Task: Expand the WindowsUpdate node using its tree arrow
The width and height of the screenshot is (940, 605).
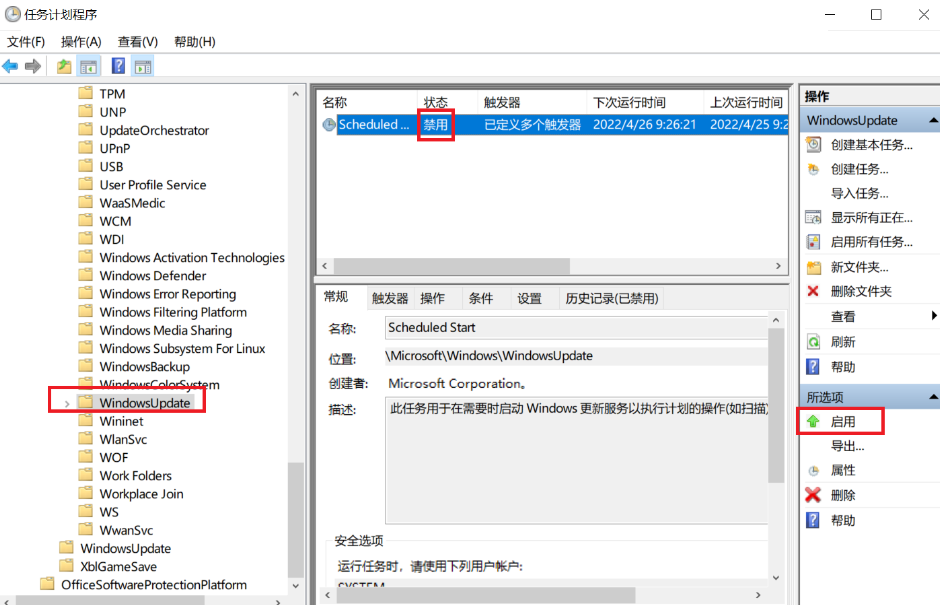Action: click(x=67, y=403)
